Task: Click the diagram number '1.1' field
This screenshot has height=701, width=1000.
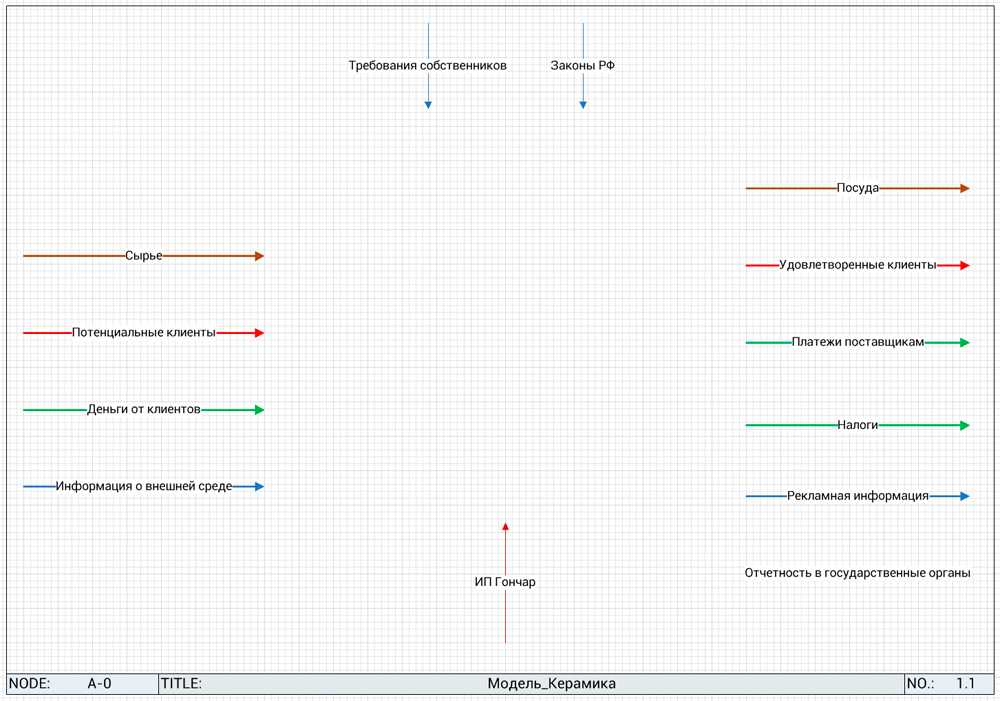Action: click(965, 684)
